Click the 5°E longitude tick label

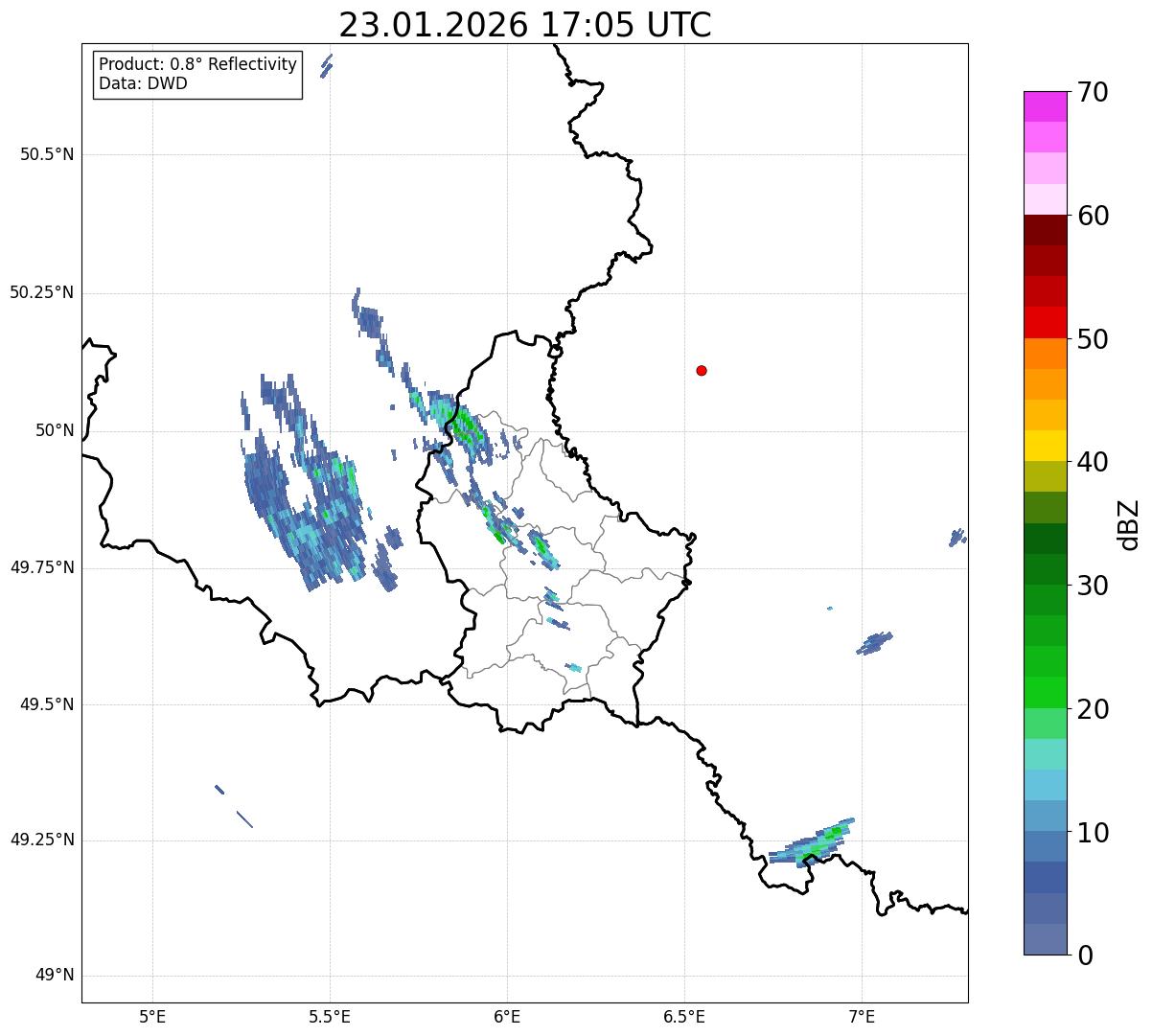(152, 1017)
